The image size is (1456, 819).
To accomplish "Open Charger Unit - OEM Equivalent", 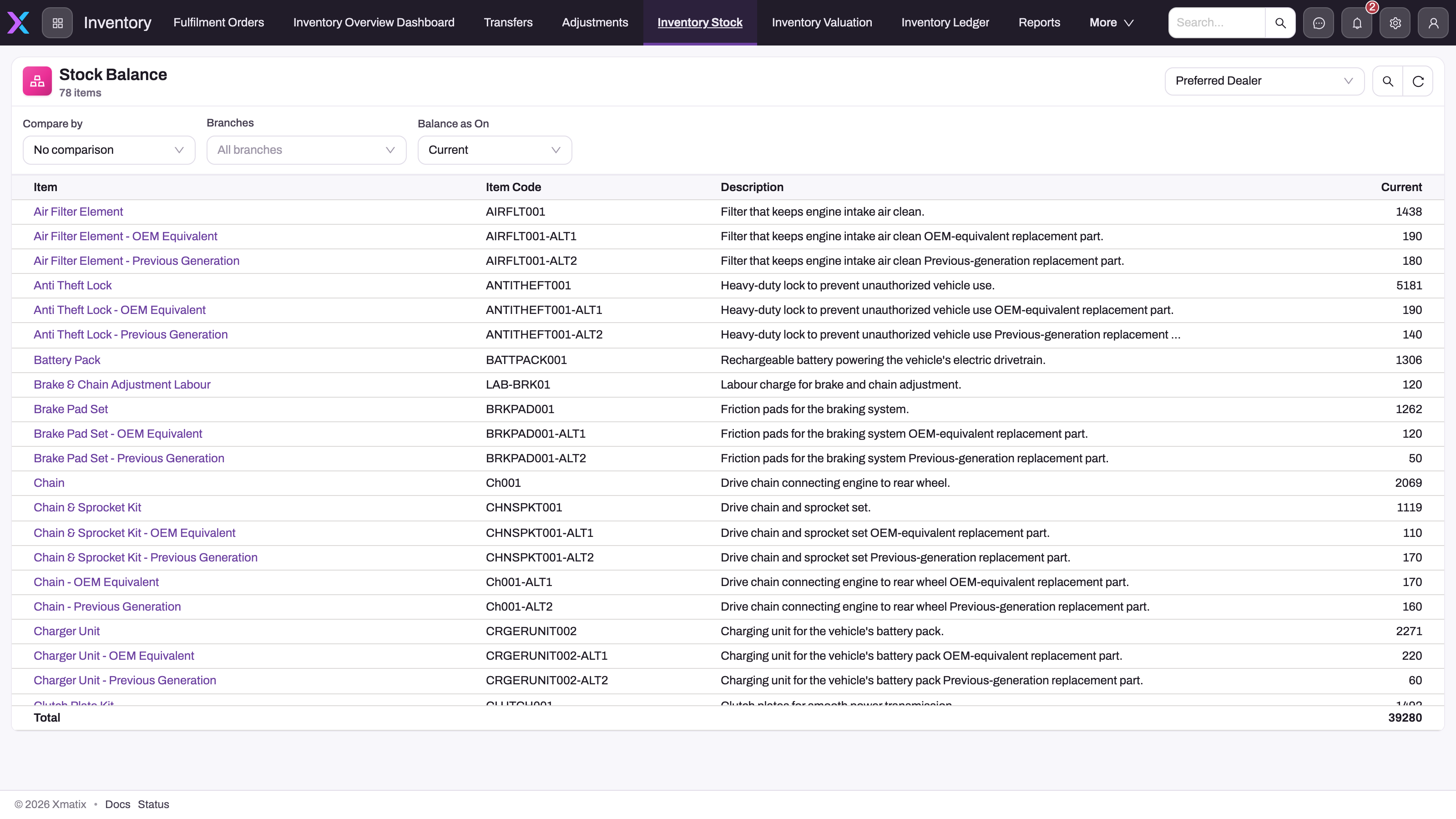I will pos(114,656).
